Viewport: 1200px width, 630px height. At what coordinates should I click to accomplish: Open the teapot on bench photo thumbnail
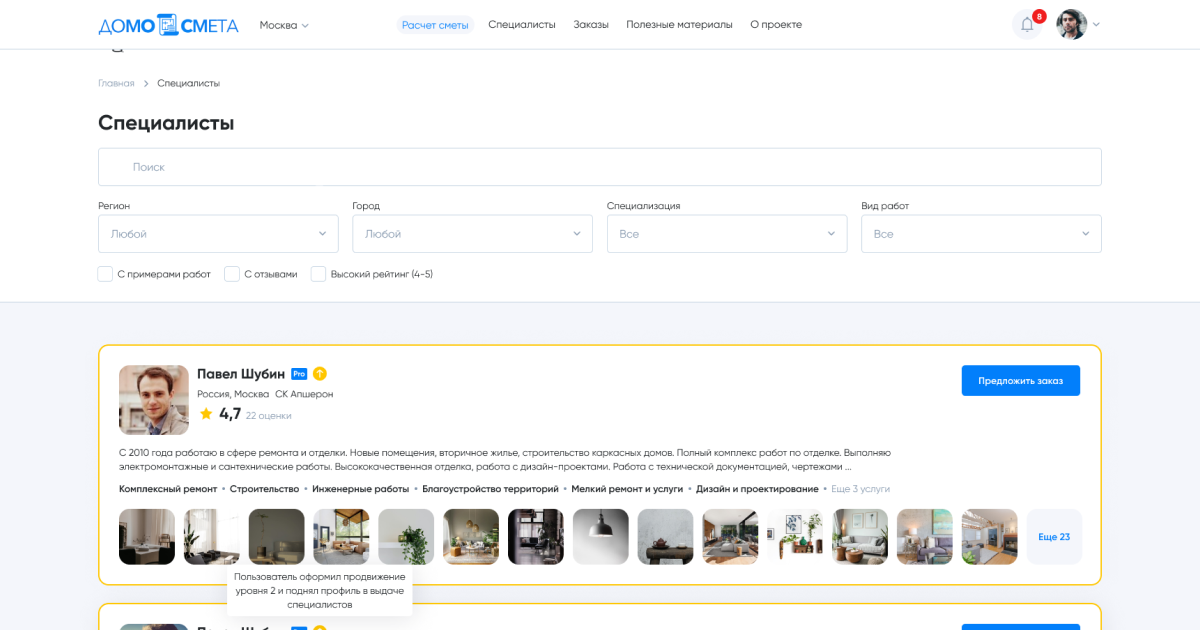tap(666, 537)
